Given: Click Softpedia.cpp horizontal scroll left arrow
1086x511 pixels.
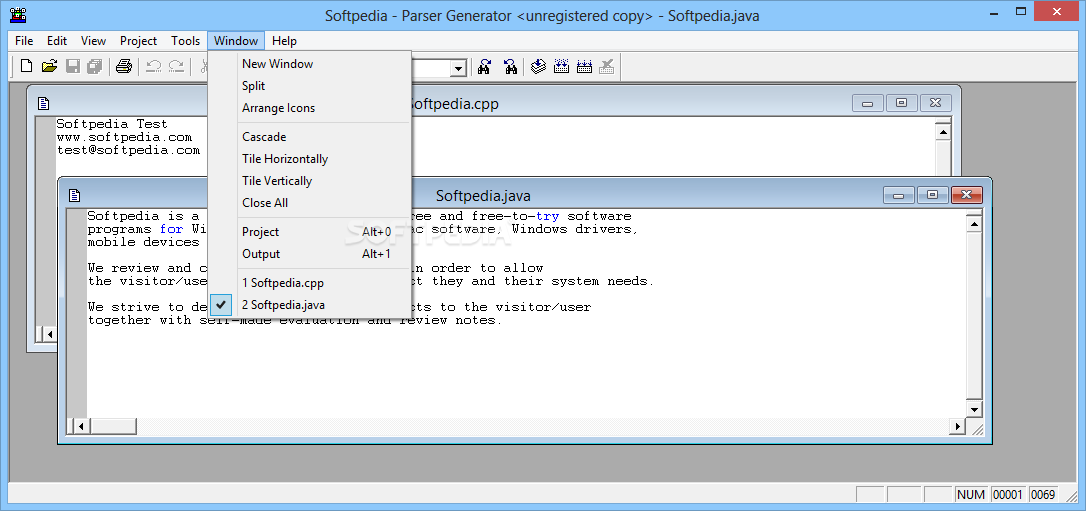Looking at the screenshot, I should (x=50, y=334).
